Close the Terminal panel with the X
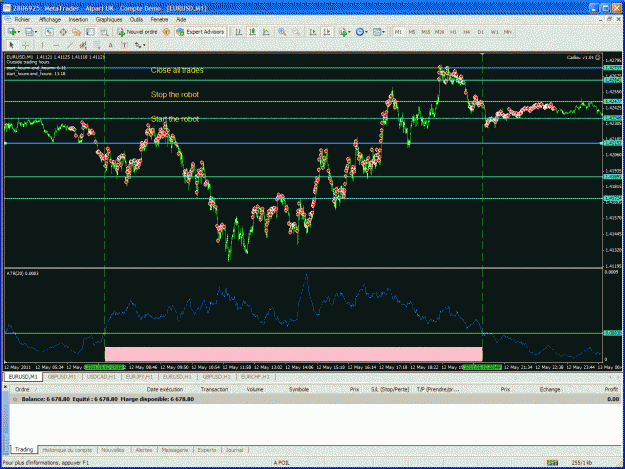The width and height of the screenshot is (625, 469). coord(6,387)
